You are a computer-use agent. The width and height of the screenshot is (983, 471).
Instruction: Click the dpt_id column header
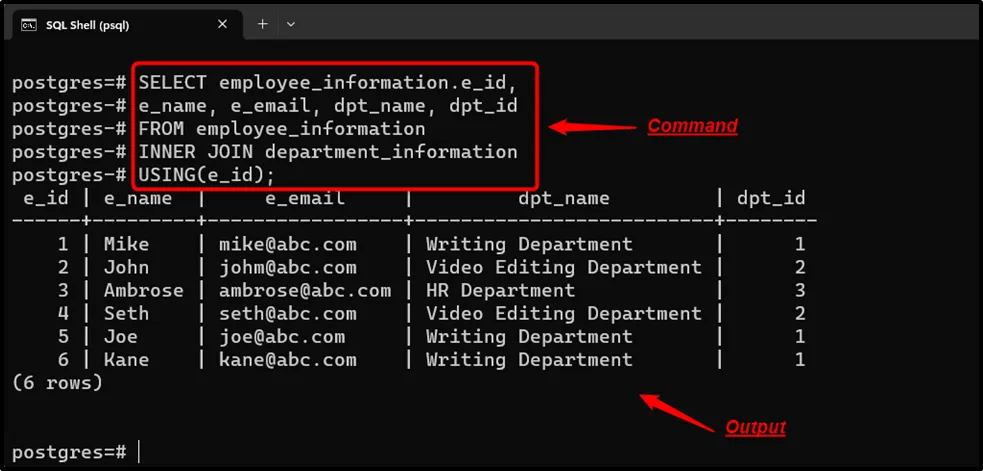coord(770,198)
